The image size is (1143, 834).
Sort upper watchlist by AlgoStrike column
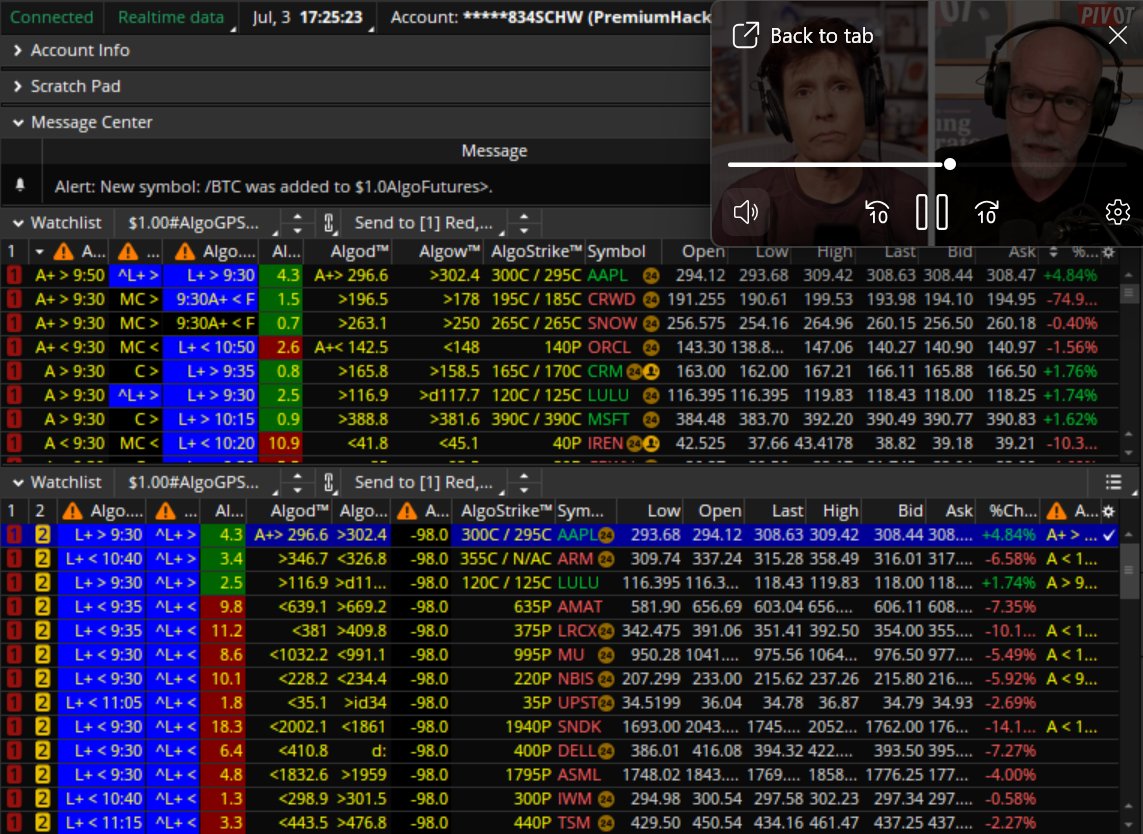click(536, 252)
